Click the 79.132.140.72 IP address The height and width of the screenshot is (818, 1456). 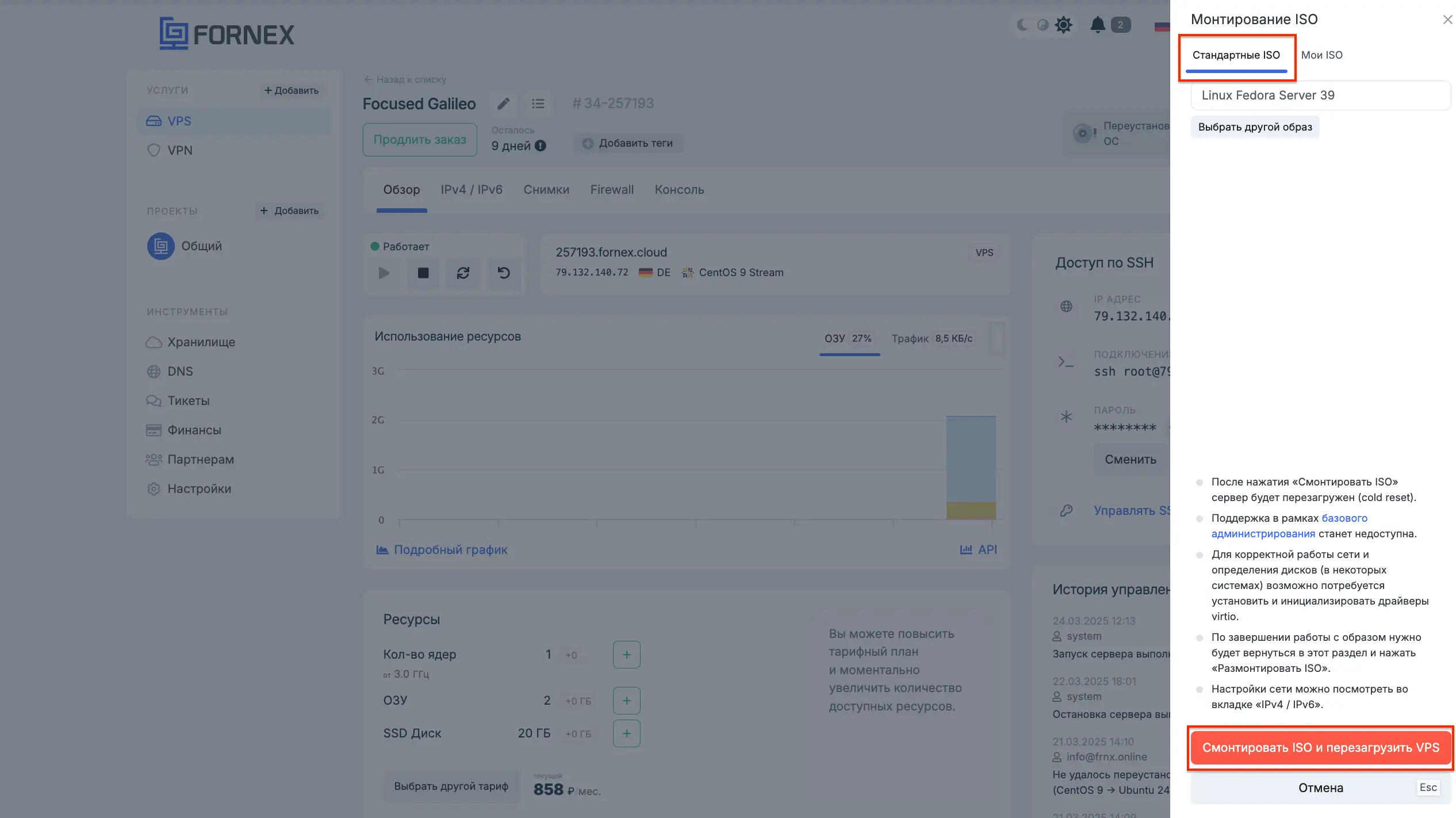click(592, 273)
